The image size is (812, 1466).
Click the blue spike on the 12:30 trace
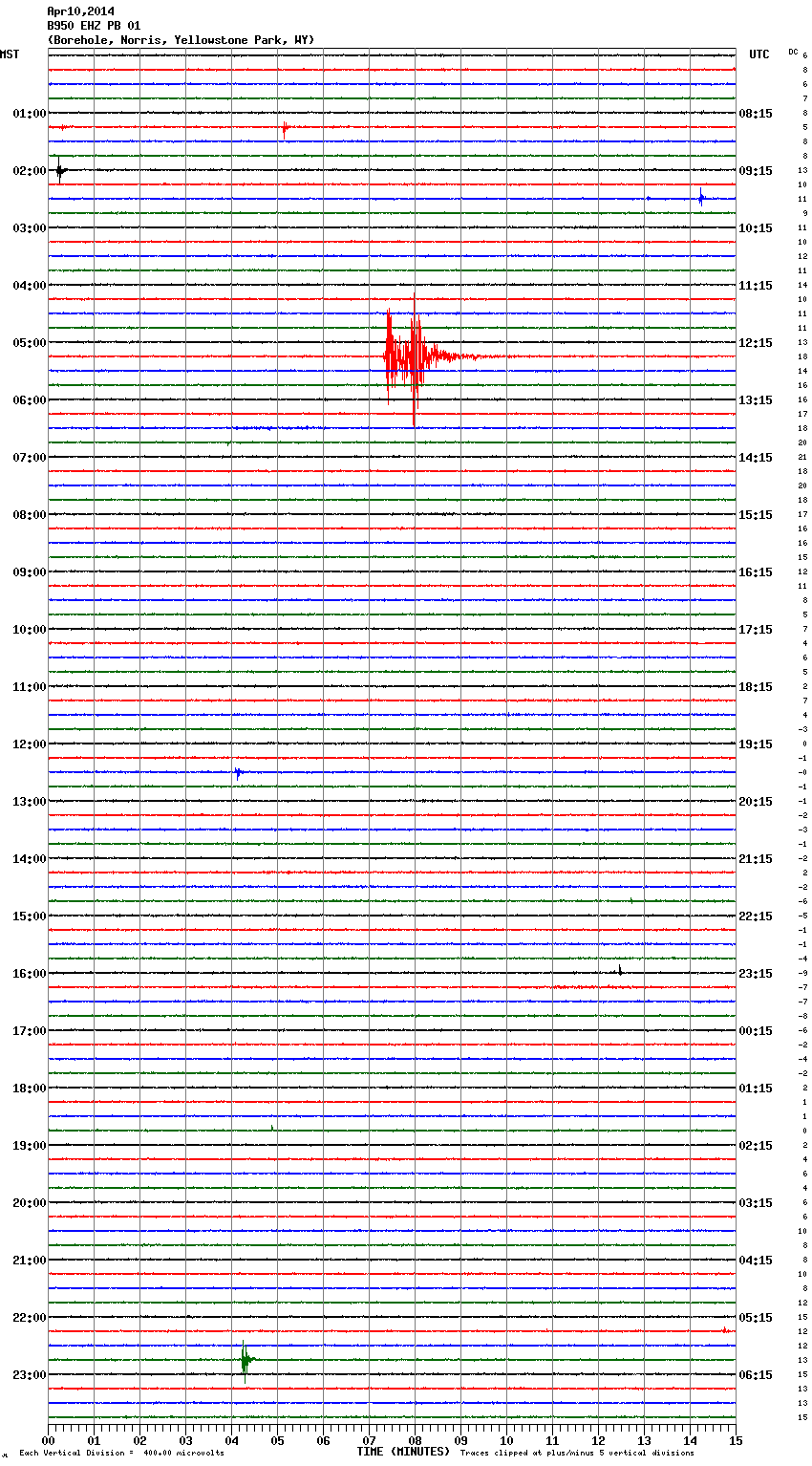(x=238, y=772)
